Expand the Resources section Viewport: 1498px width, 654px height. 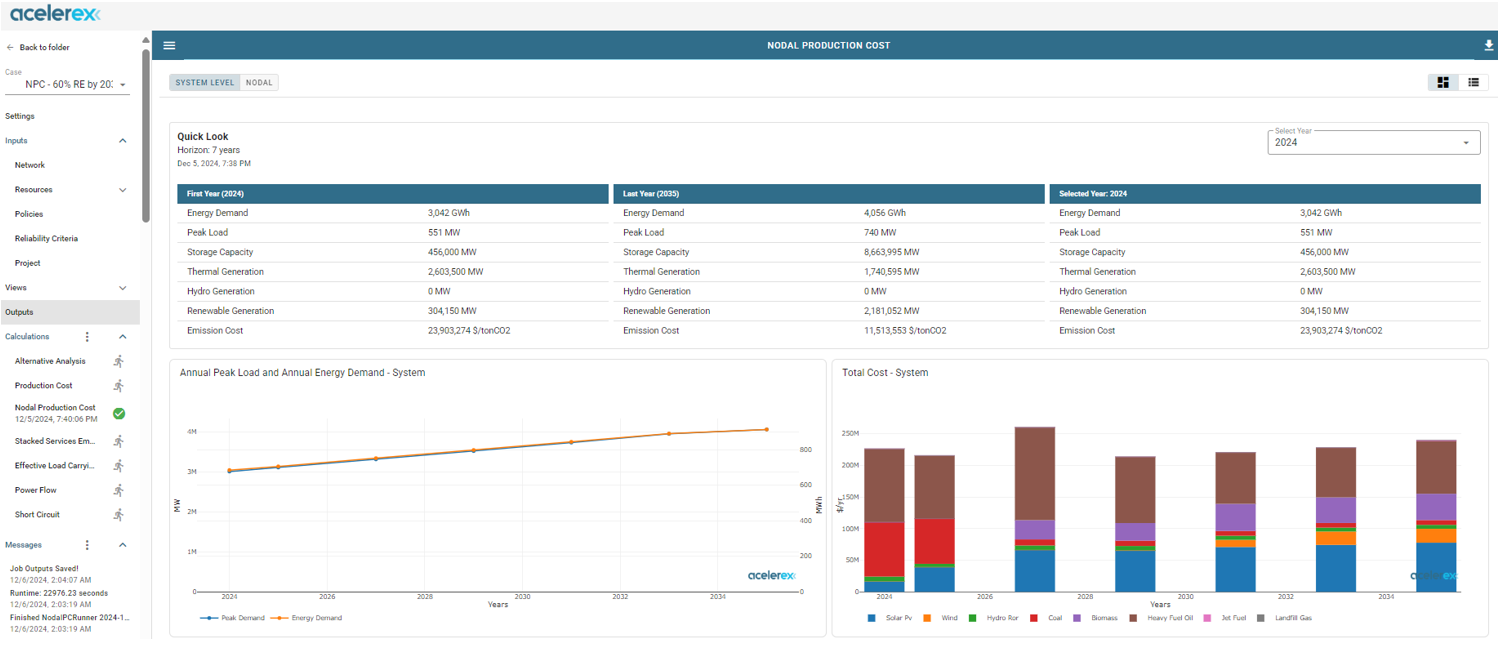coord(123,190)
